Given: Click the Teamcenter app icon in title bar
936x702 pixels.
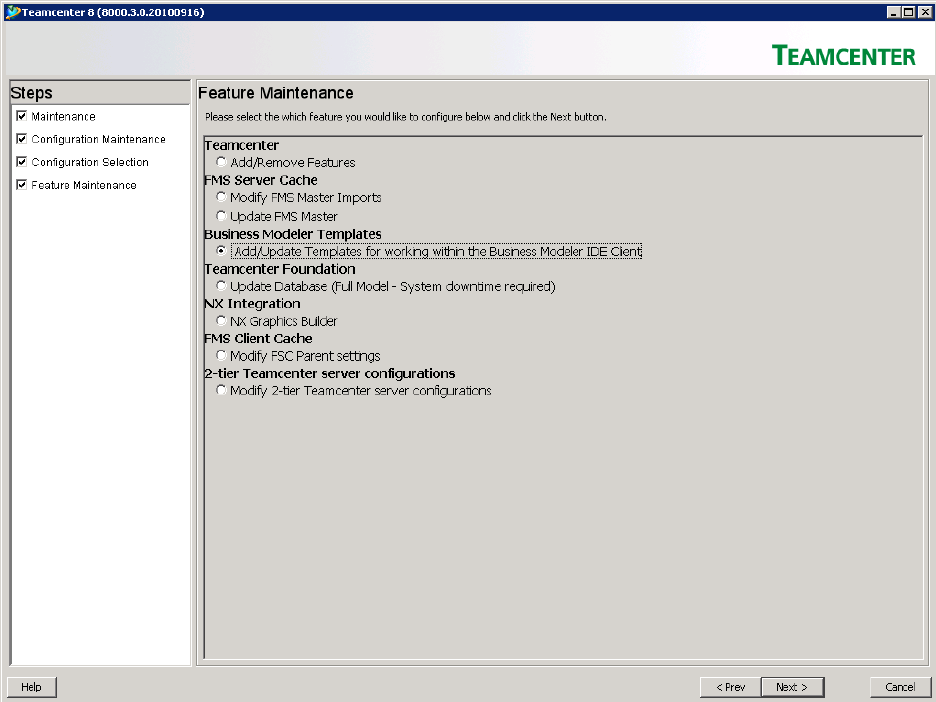Looking at the screenshot, I should click(x=12, y=12).
